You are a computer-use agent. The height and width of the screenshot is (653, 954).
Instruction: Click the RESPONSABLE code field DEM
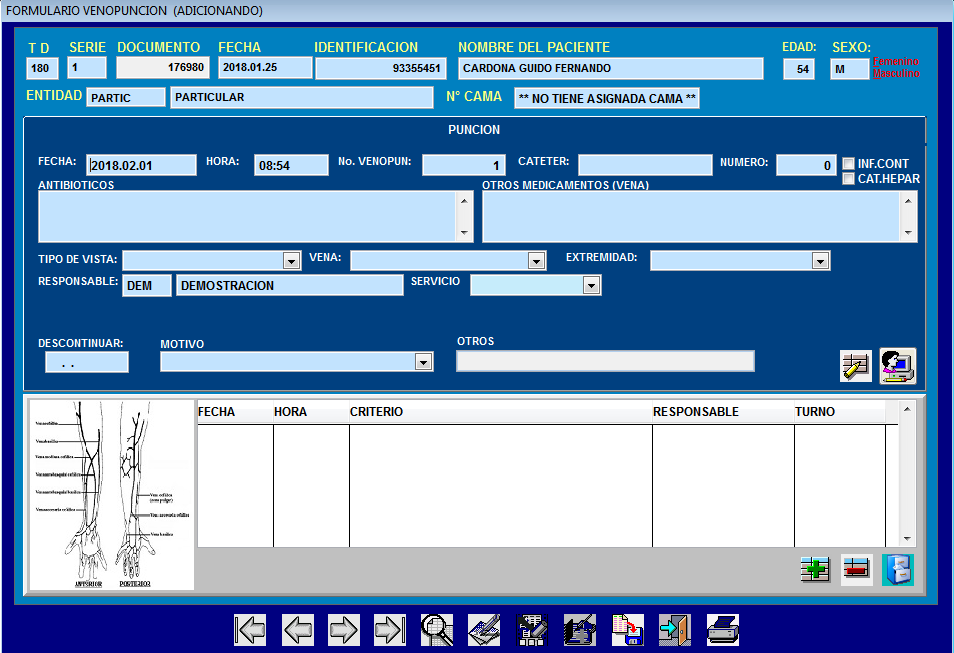[147, 285]
